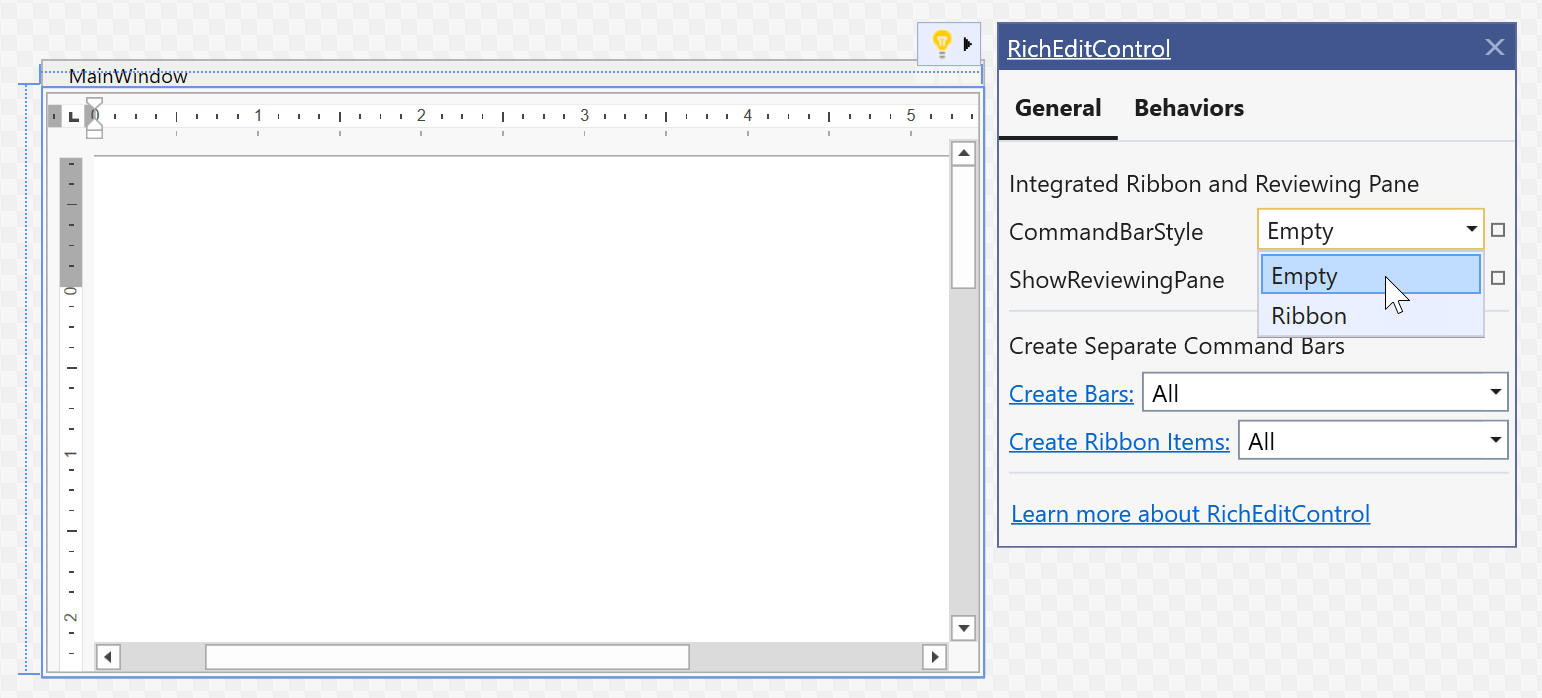Collapse the CommandBarStyle combo box
The height and width of the screenshot is (698, 1542).
[1471, 230]
